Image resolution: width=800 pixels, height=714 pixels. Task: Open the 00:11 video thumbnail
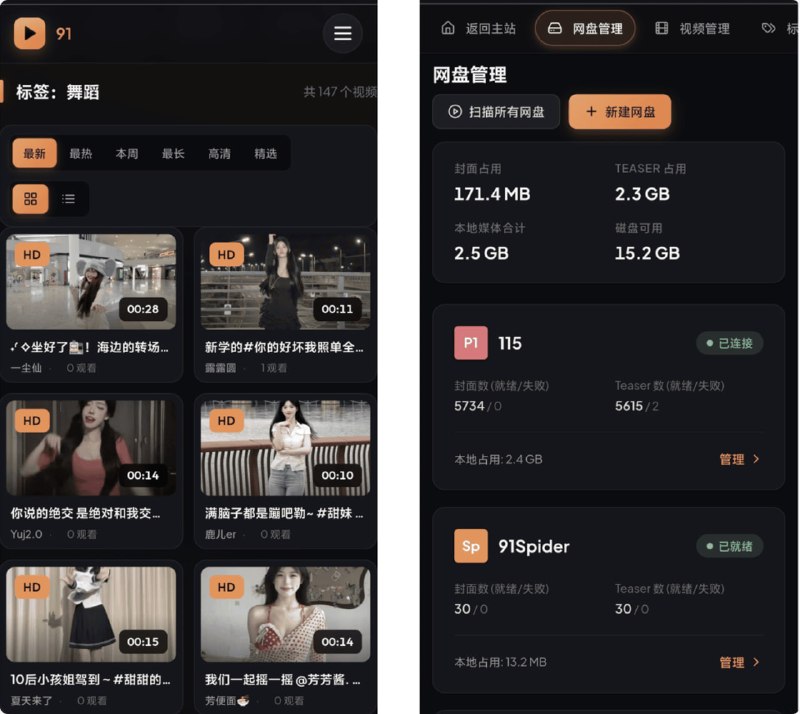[x=285, y=282]
